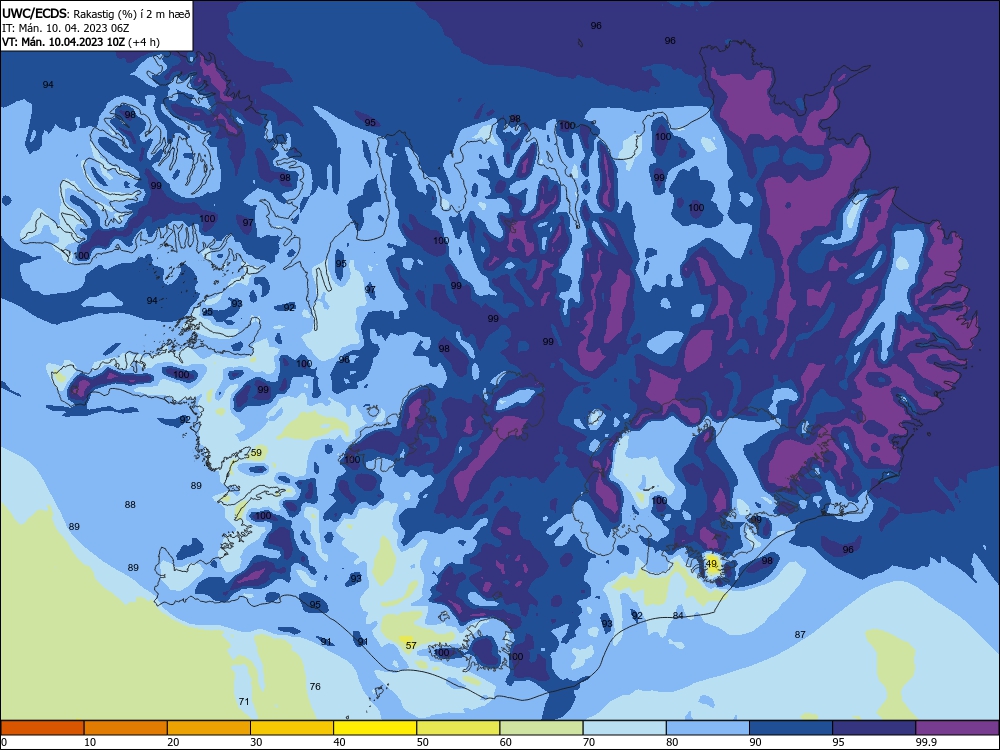Click the 84 humidity value on the coast

click(x=678, y=615)
